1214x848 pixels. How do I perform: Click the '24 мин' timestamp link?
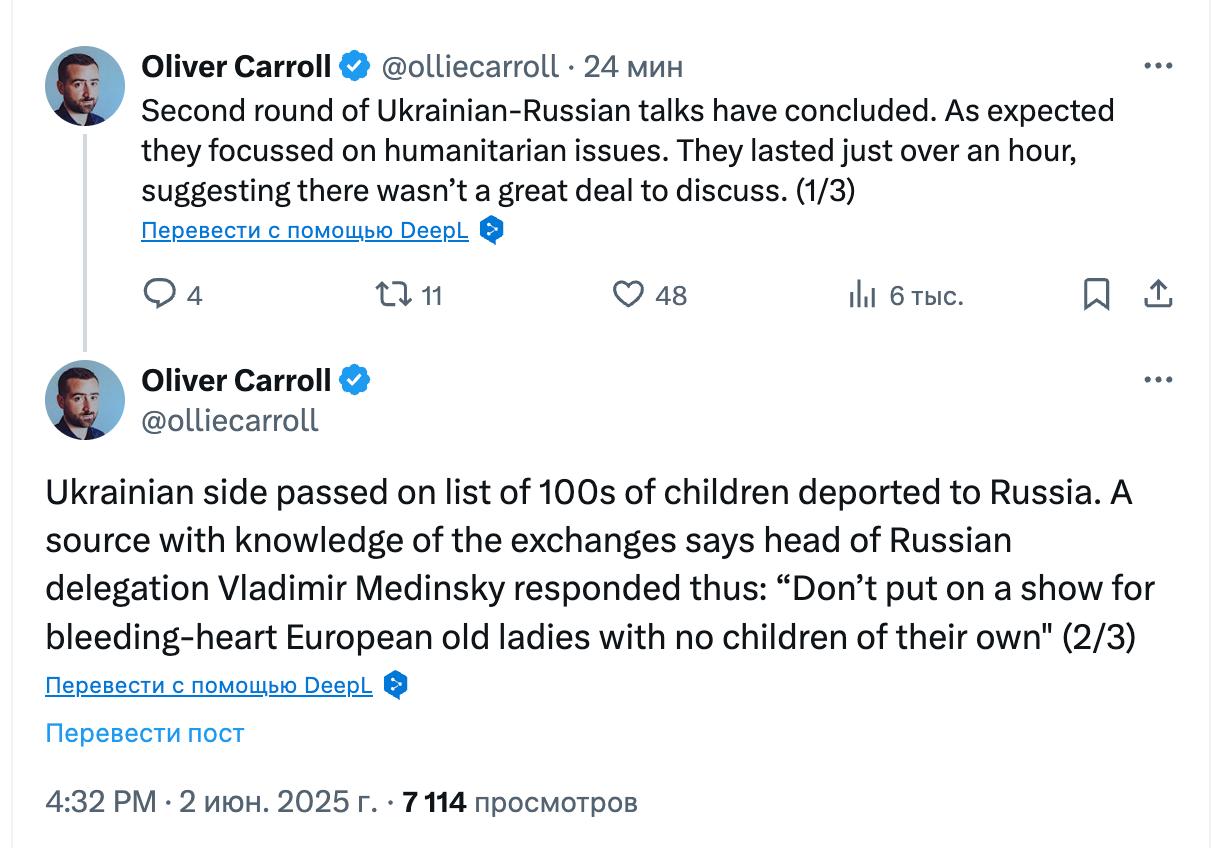pyautogui.click(x=633, y=67)
